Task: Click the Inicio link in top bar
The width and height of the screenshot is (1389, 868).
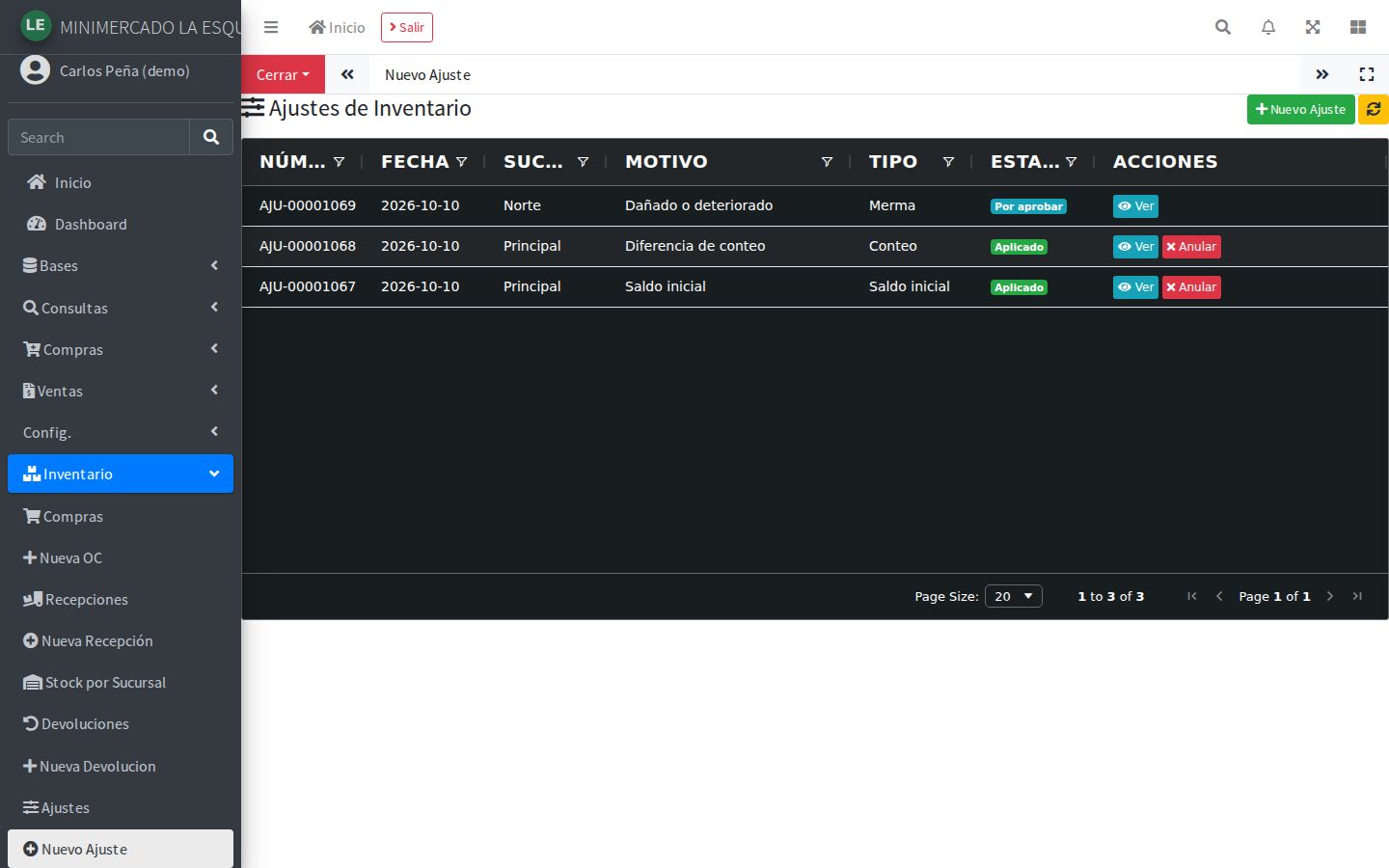Action: 337,27
